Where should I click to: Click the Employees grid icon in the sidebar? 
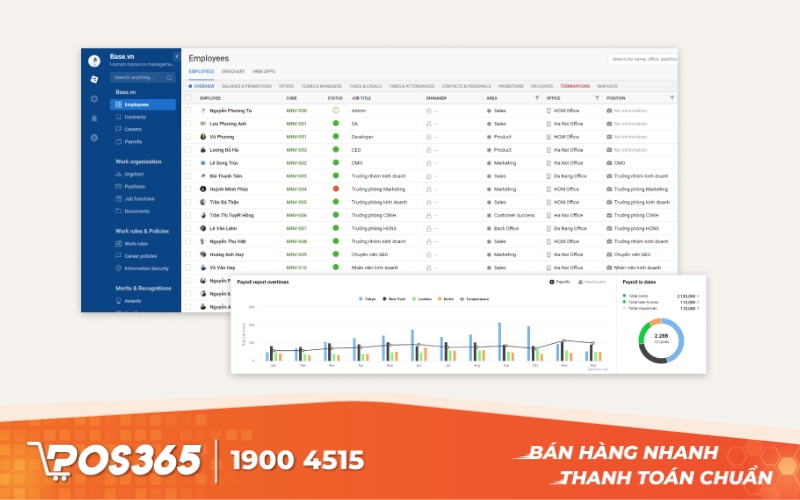[x=118, y=105]
